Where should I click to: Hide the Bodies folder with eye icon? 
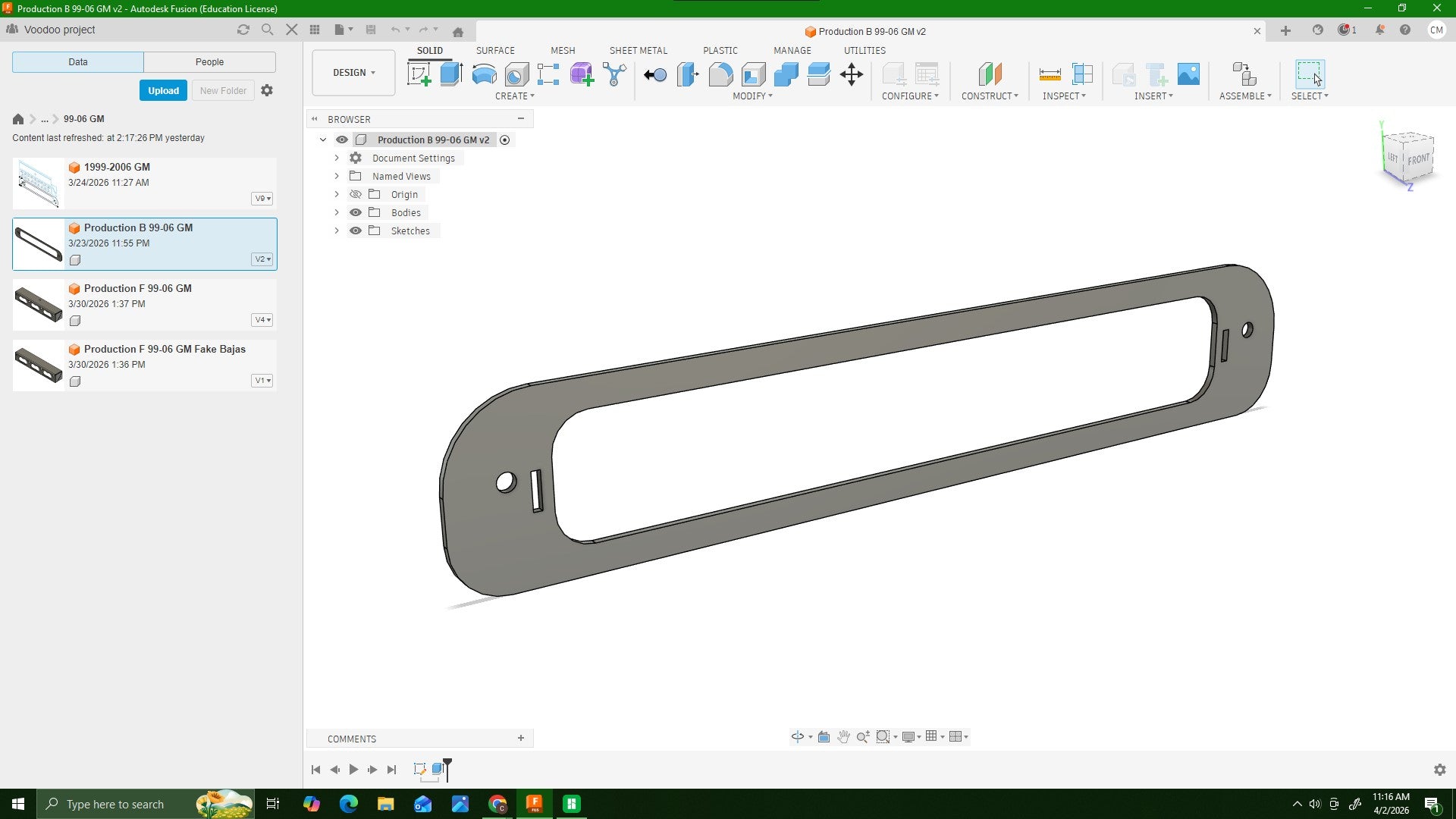click(355, 212)
